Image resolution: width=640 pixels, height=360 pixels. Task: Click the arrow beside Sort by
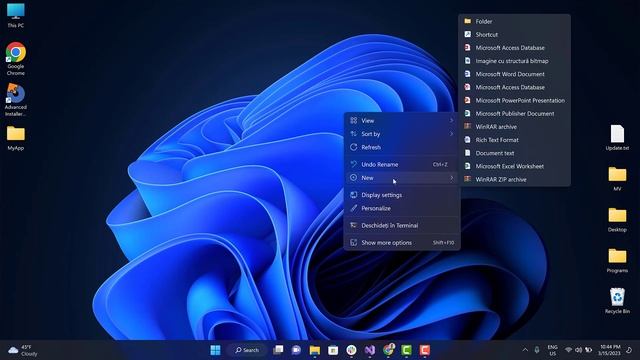click(451, 134)
